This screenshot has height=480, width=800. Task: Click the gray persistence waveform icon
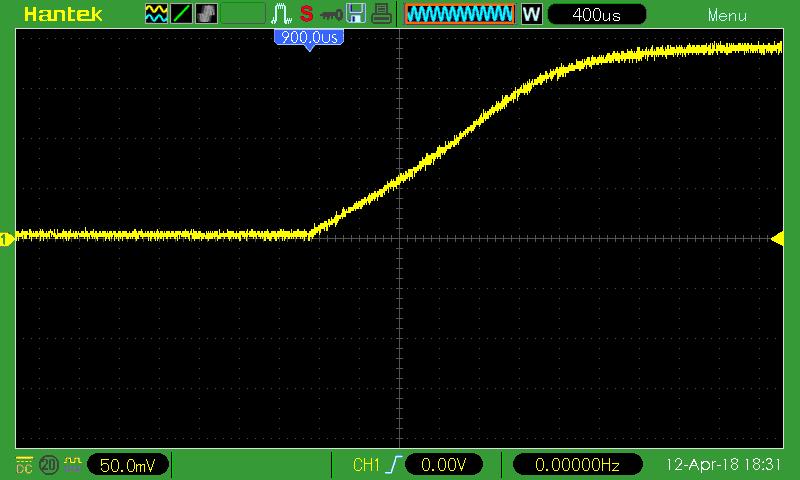pyautogui.click(x=206, y=14)
